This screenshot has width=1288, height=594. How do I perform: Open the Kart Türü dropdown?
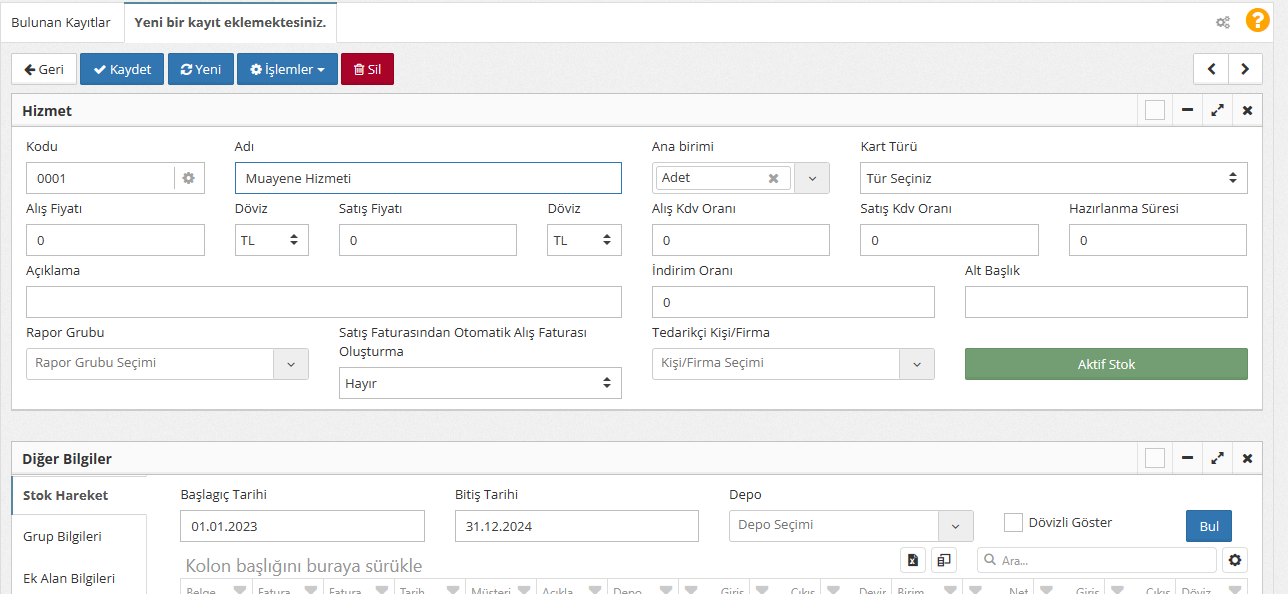[1053, 178]
